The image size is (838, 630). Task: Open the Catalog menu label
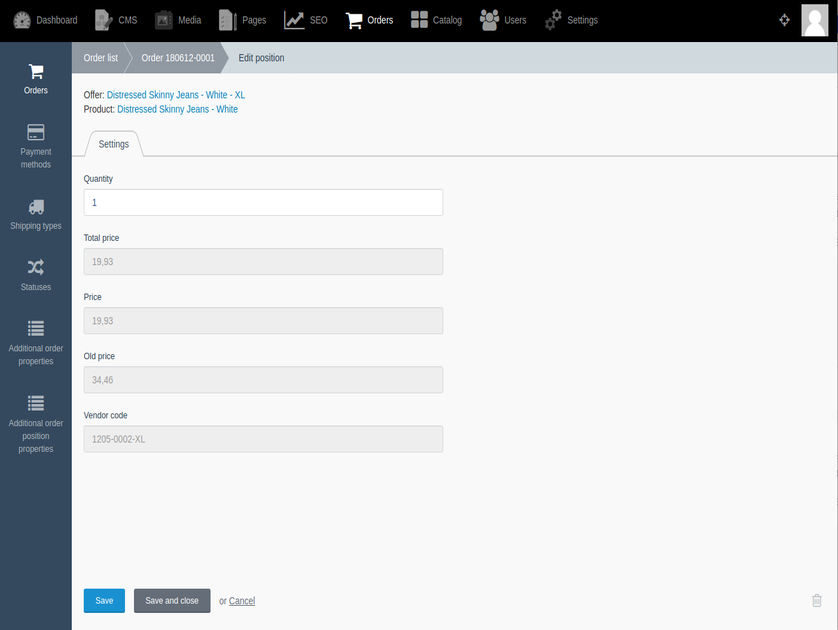pyautogui.click(x=447, y=20)
